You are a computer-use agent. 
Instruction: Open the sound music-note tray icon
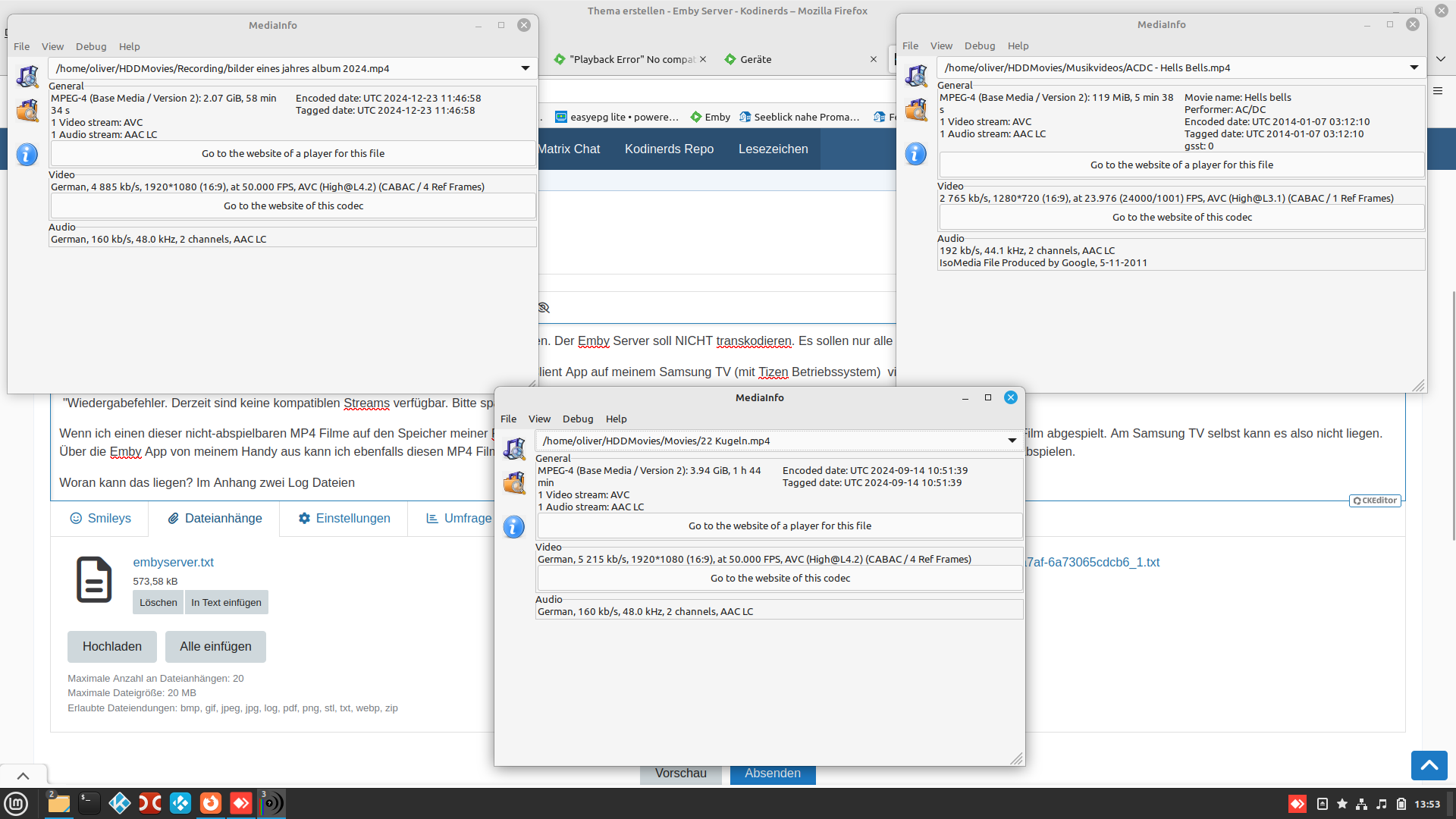tap(1382, 804)
